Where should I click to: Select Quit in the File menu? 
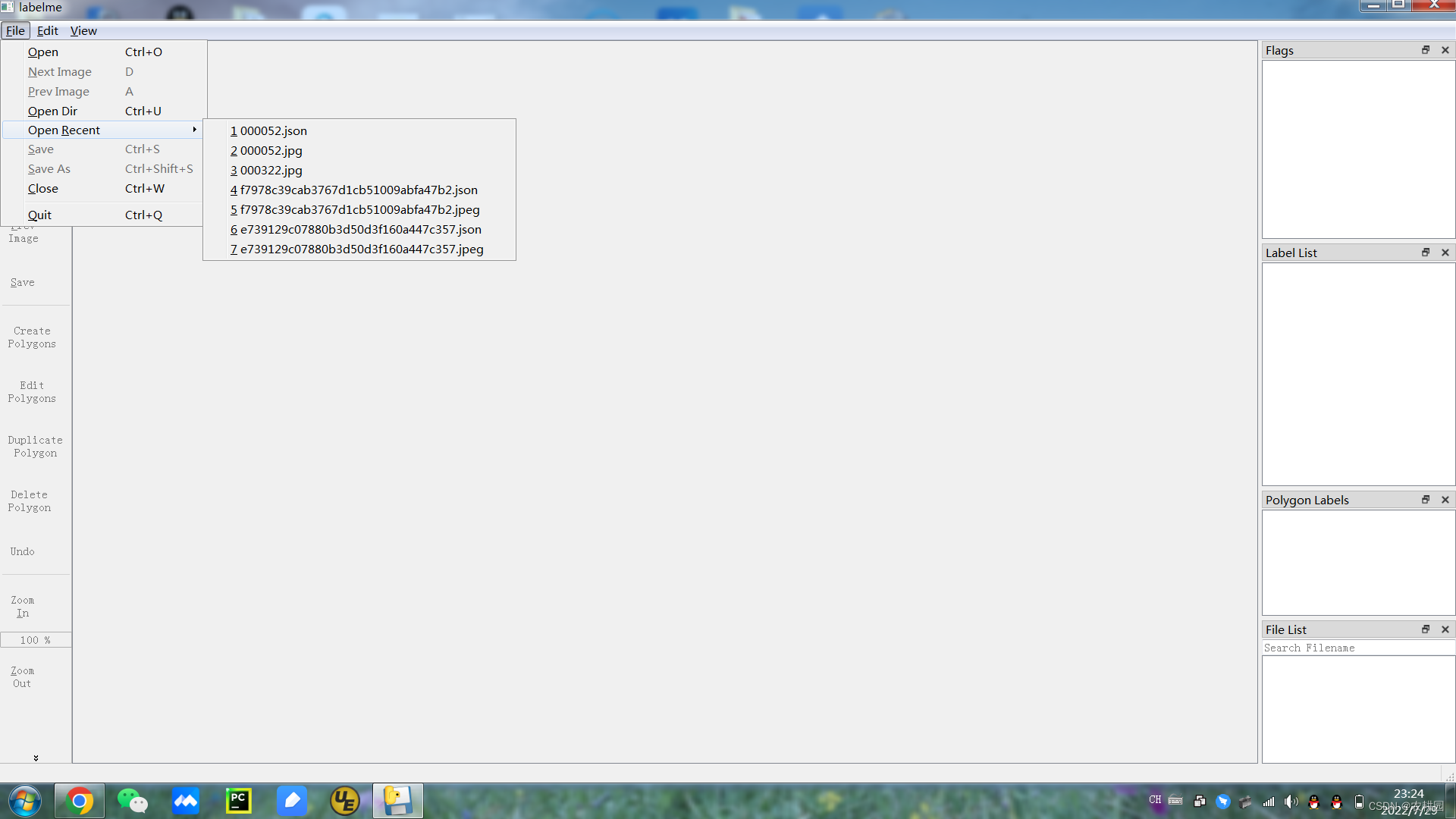coord(40,215)
